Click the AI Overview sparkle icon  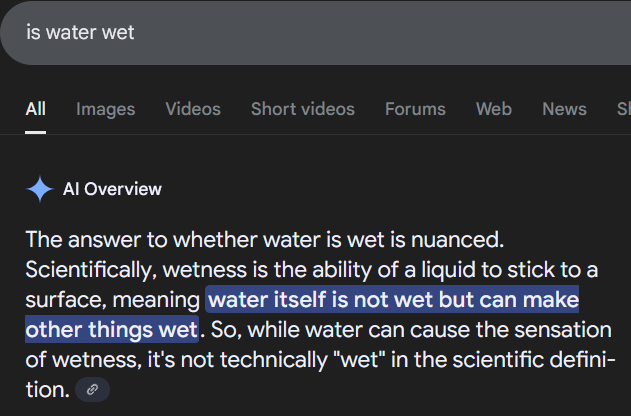tap(39, 189)
